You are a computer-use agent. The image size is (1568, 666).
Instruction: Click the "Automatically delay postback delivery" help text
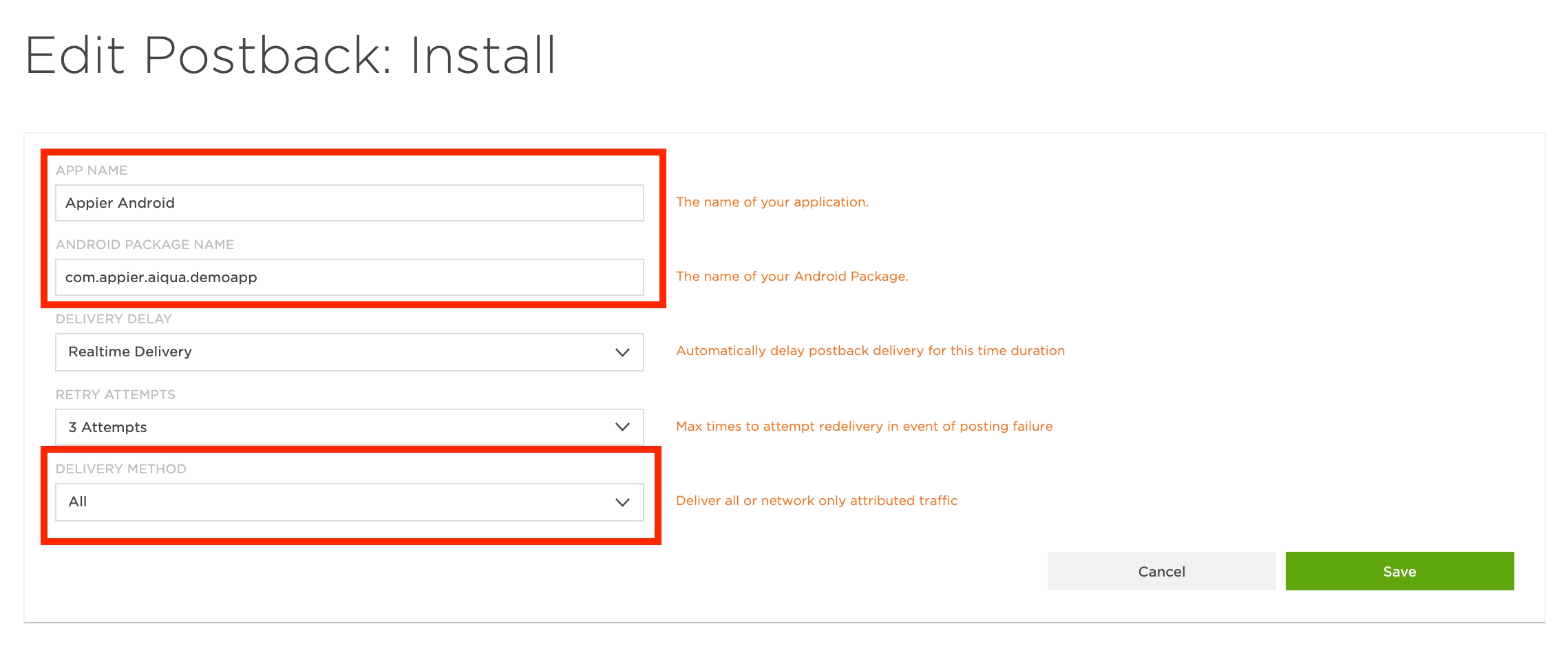[x=870, y=350]
